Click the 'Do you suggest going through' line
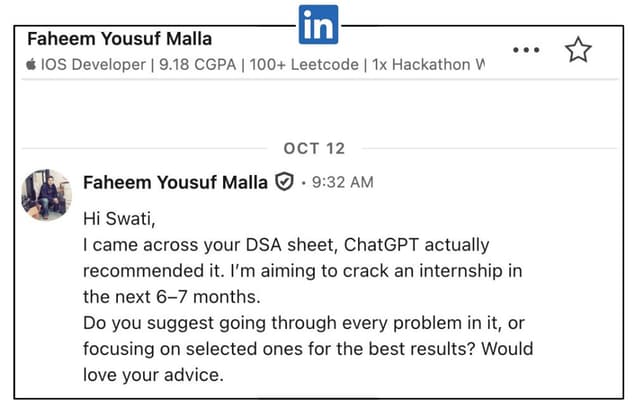640x411 pixels. point(304,323)
